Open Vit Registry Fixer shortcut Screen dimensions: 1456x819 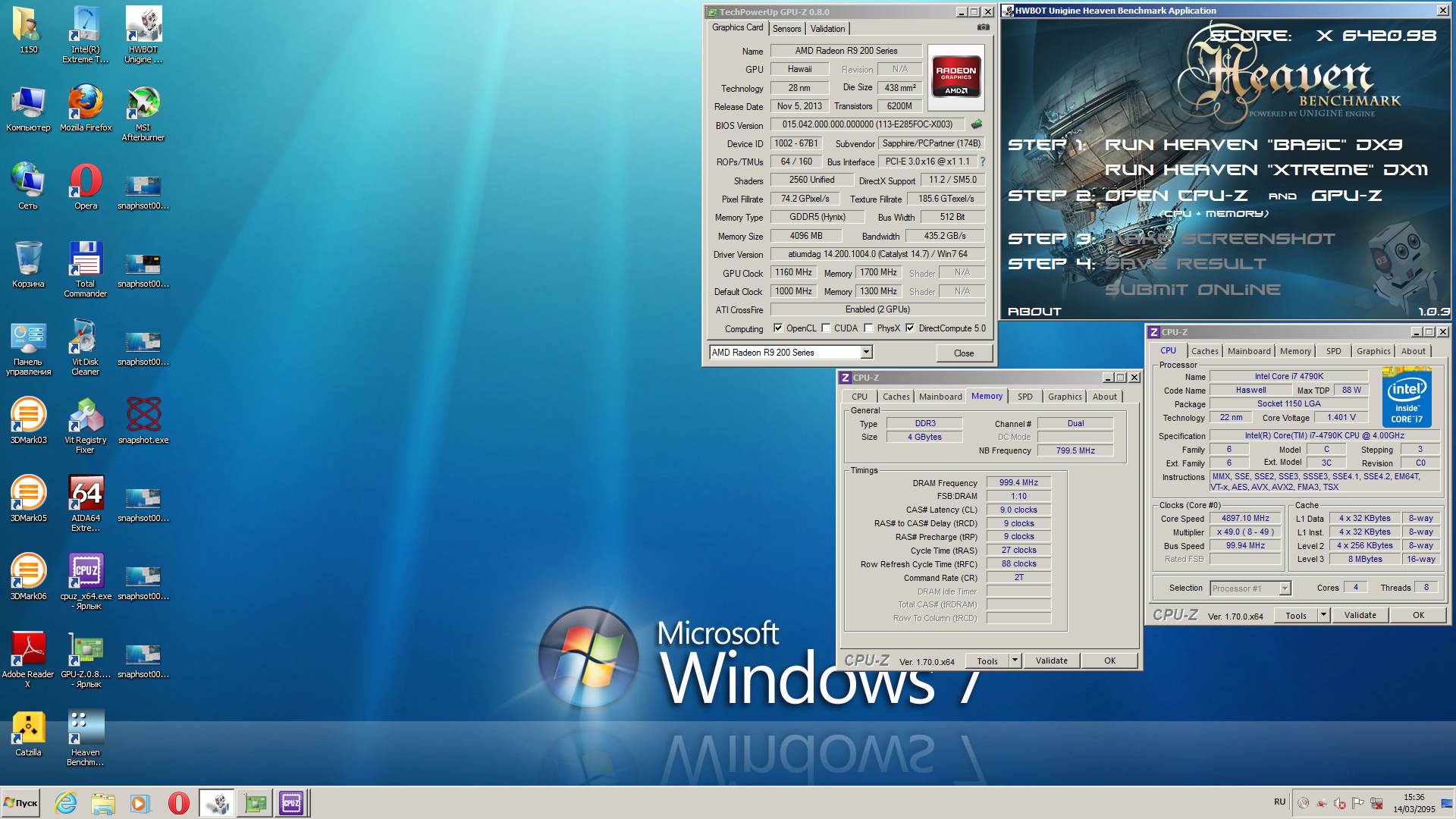[86, 425]
